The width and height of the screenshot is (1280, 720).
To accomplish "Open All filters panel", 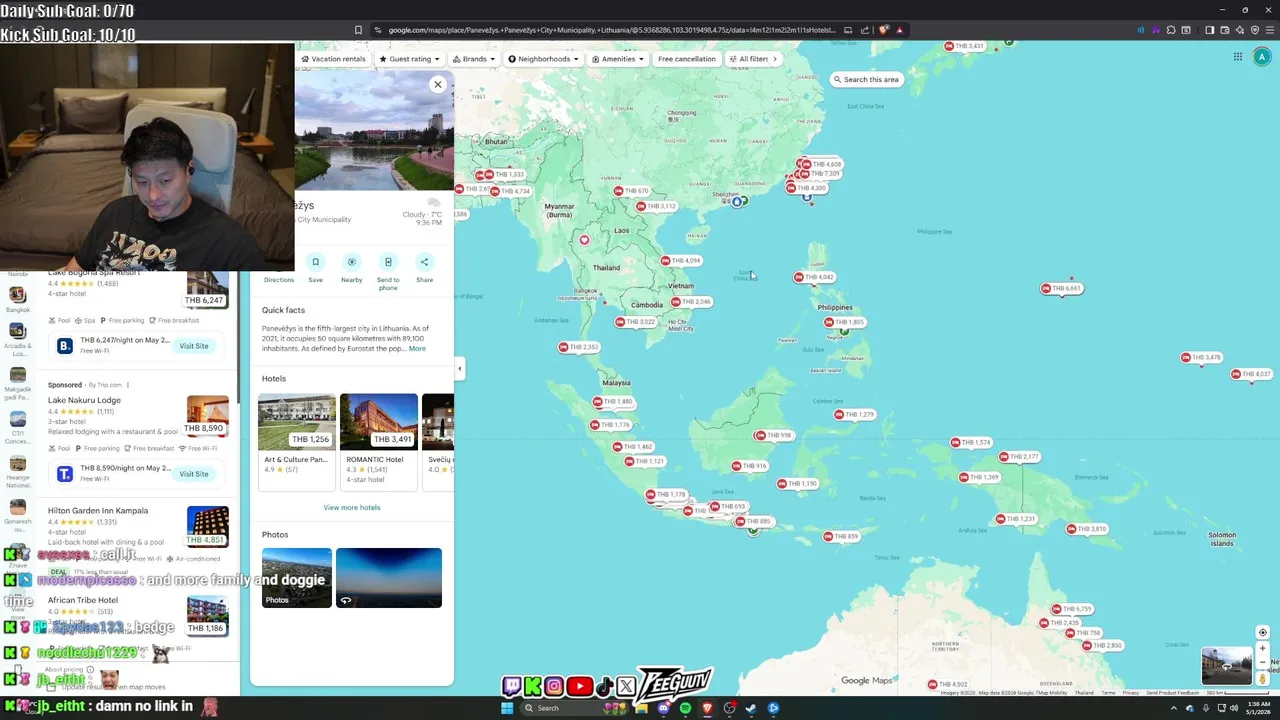I will [x=748, y=59].
